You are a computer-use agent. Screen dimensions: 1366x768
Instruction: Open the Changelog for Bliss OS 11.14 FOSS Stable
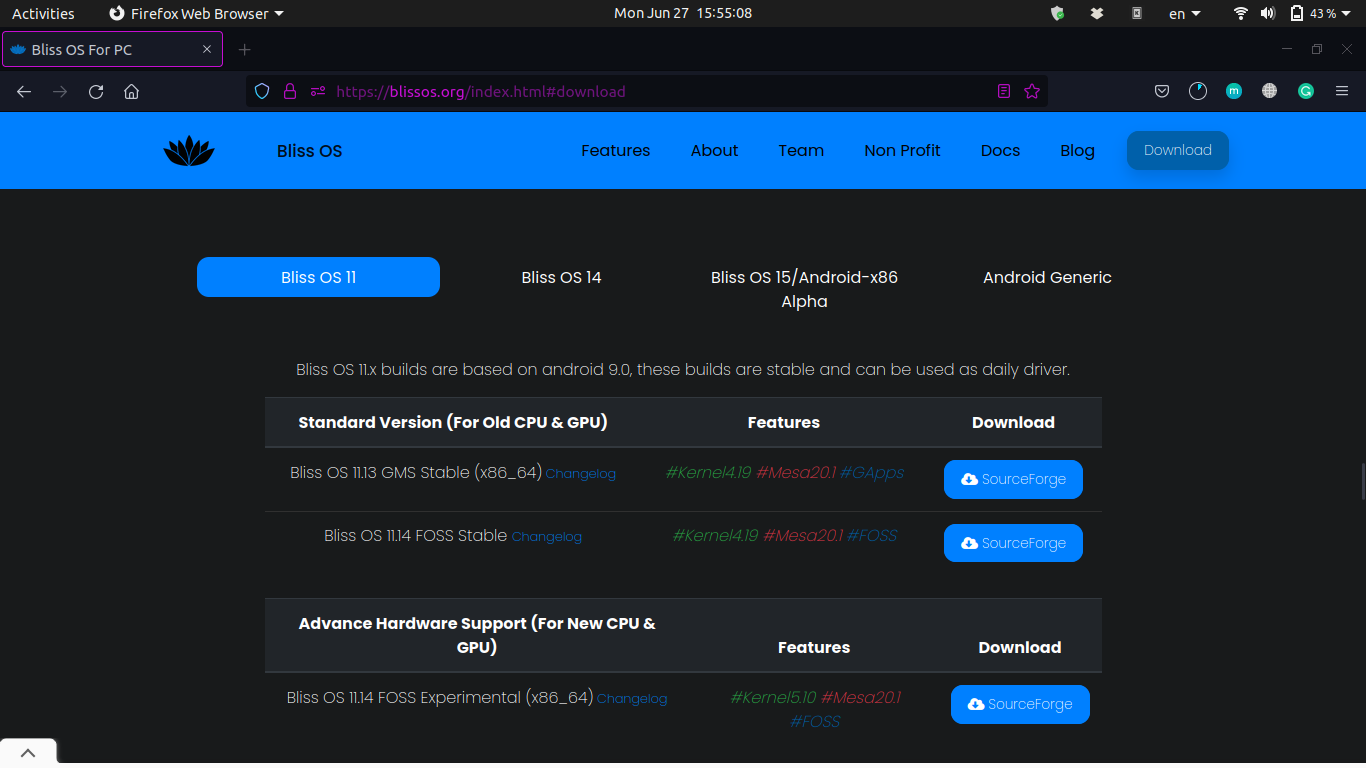pyautogui.click(x=547, y=536)
